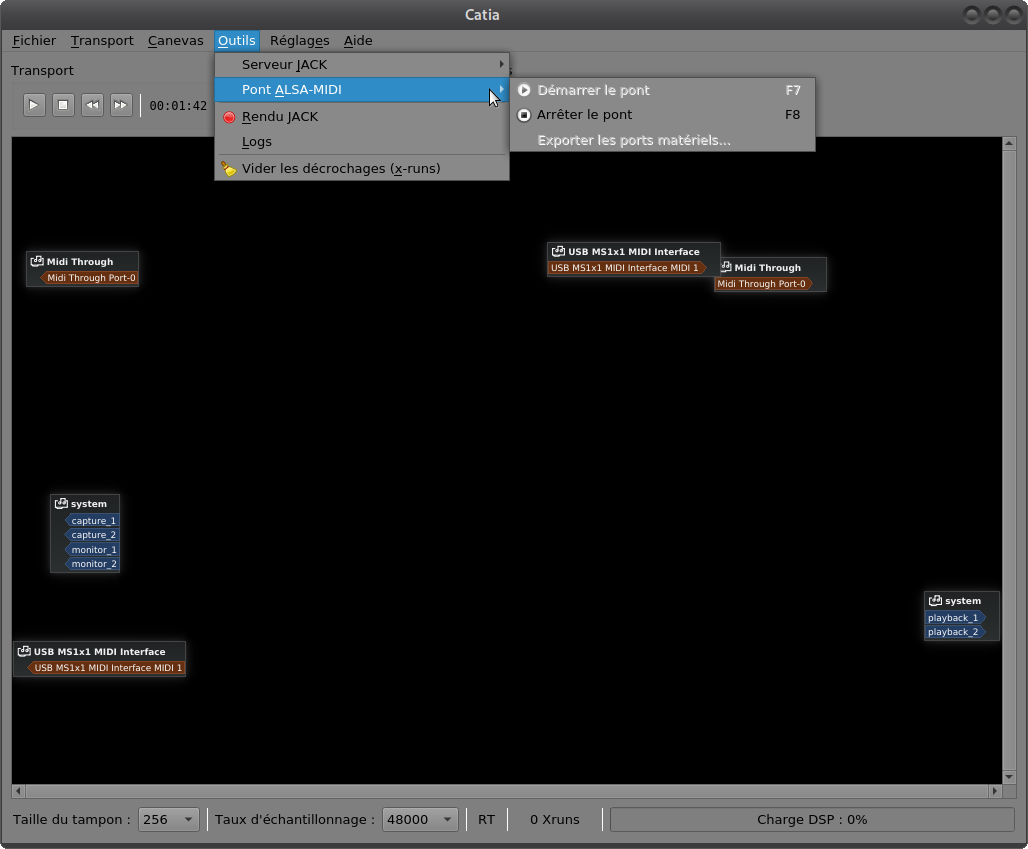Screen dimensions: 1028x849
Task: Open Logs from the Outils menu
Action: click(362, 142)
